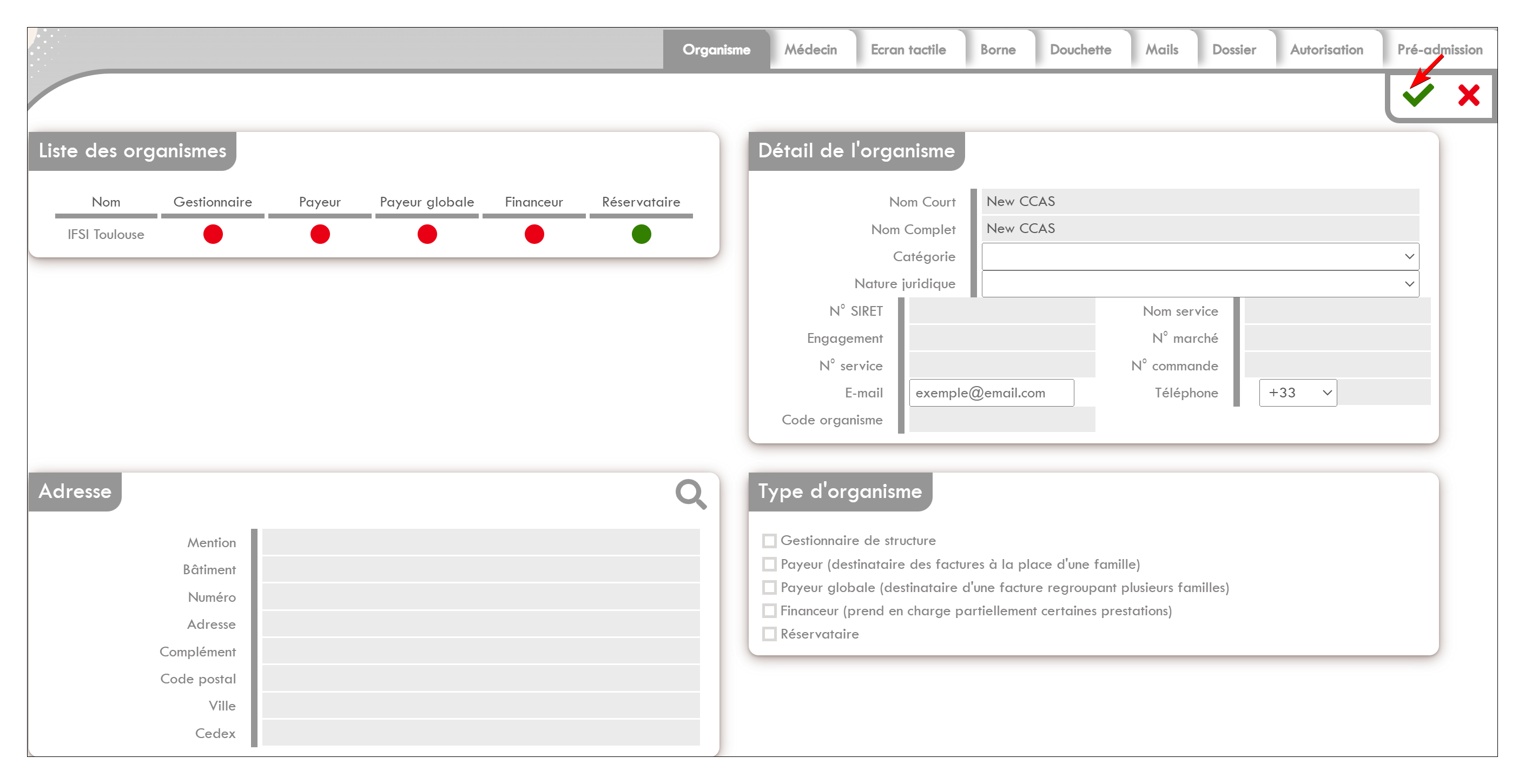Screen dimensions: 1525x784
Task: Click the Cedex field
Action: (481, 733)
